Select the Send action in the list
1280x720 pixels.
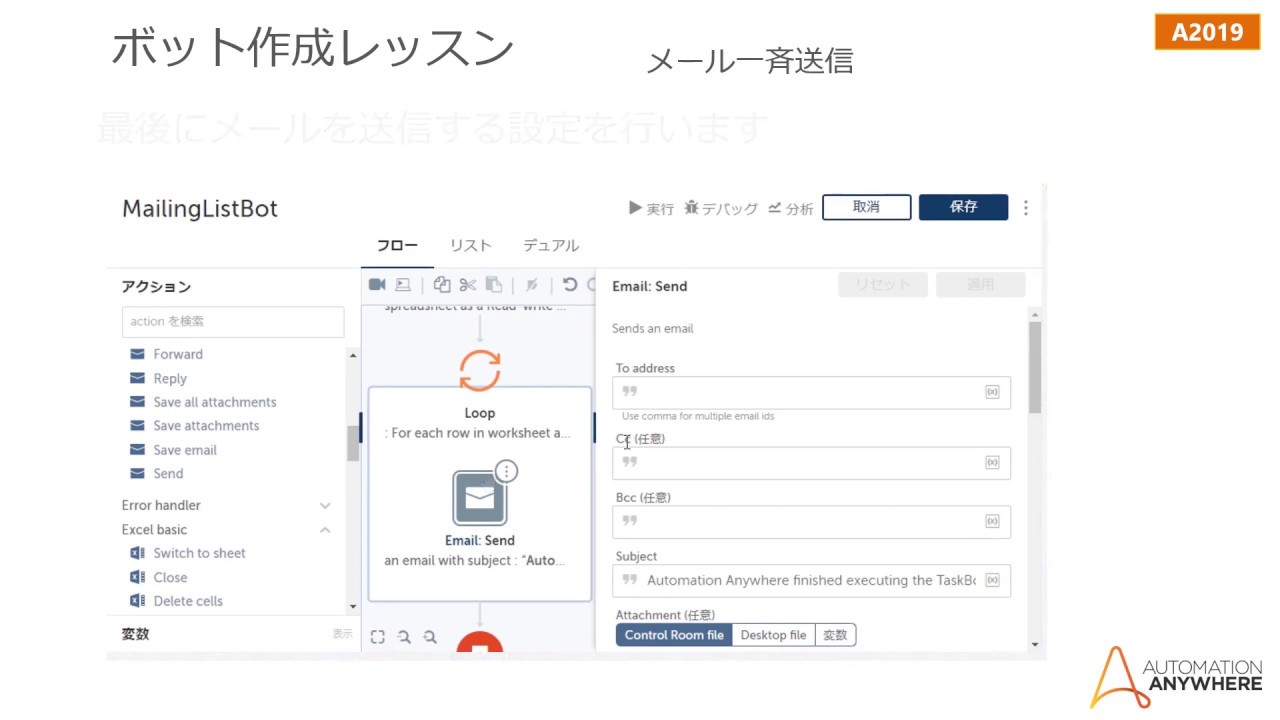168,474
